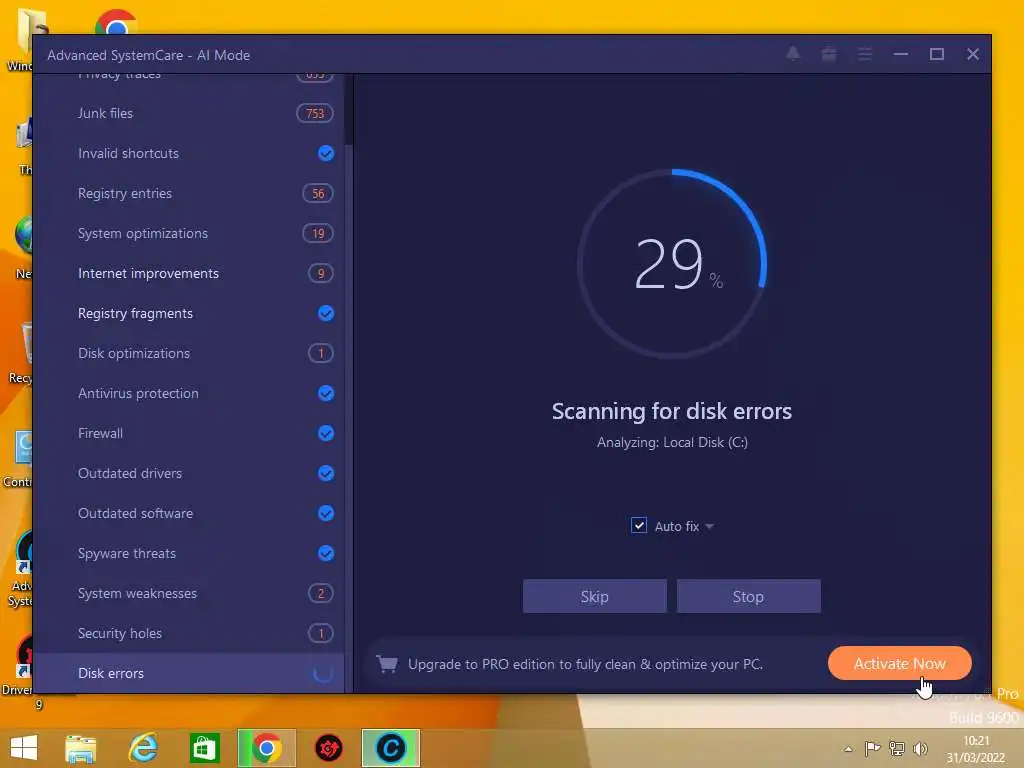Click the Outdated software blue checkmark
Viewport: 1024px width, 768px height.
(326, 513)
